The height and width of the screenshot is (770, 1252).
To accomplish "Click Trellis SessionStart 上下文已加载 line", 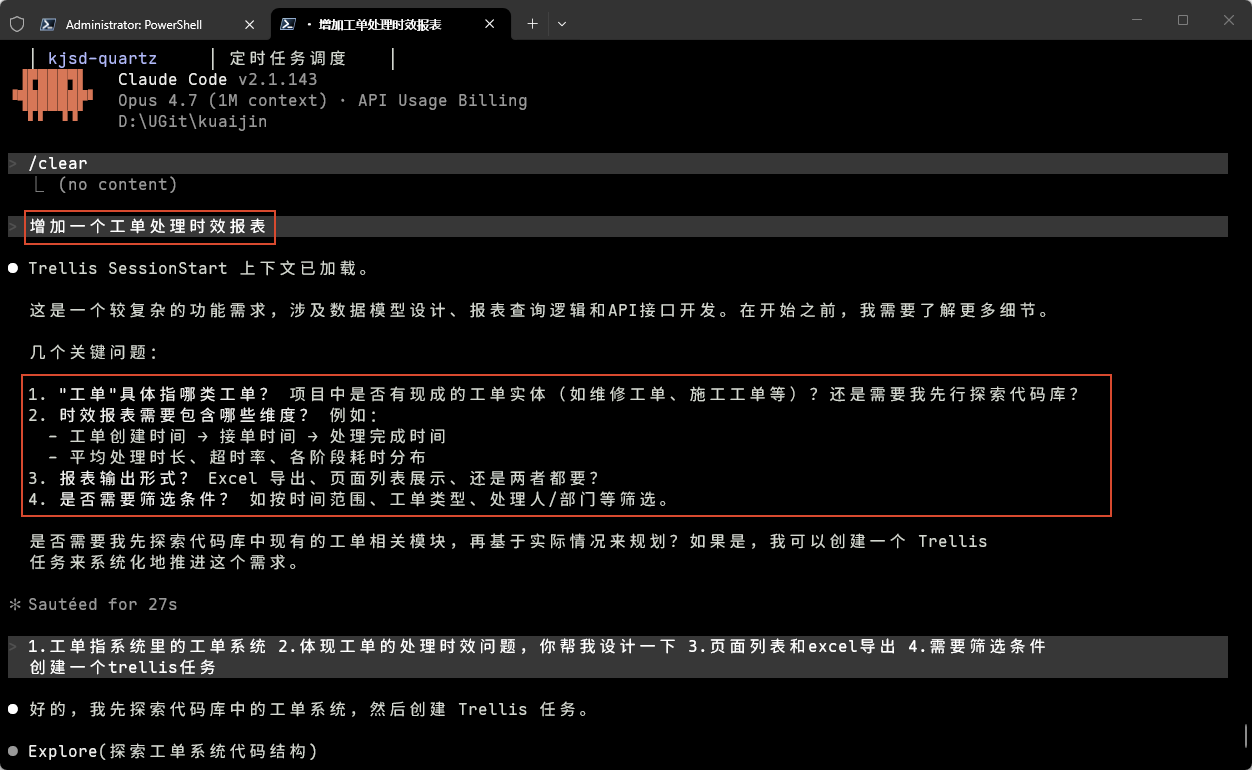I will point(199,269).
